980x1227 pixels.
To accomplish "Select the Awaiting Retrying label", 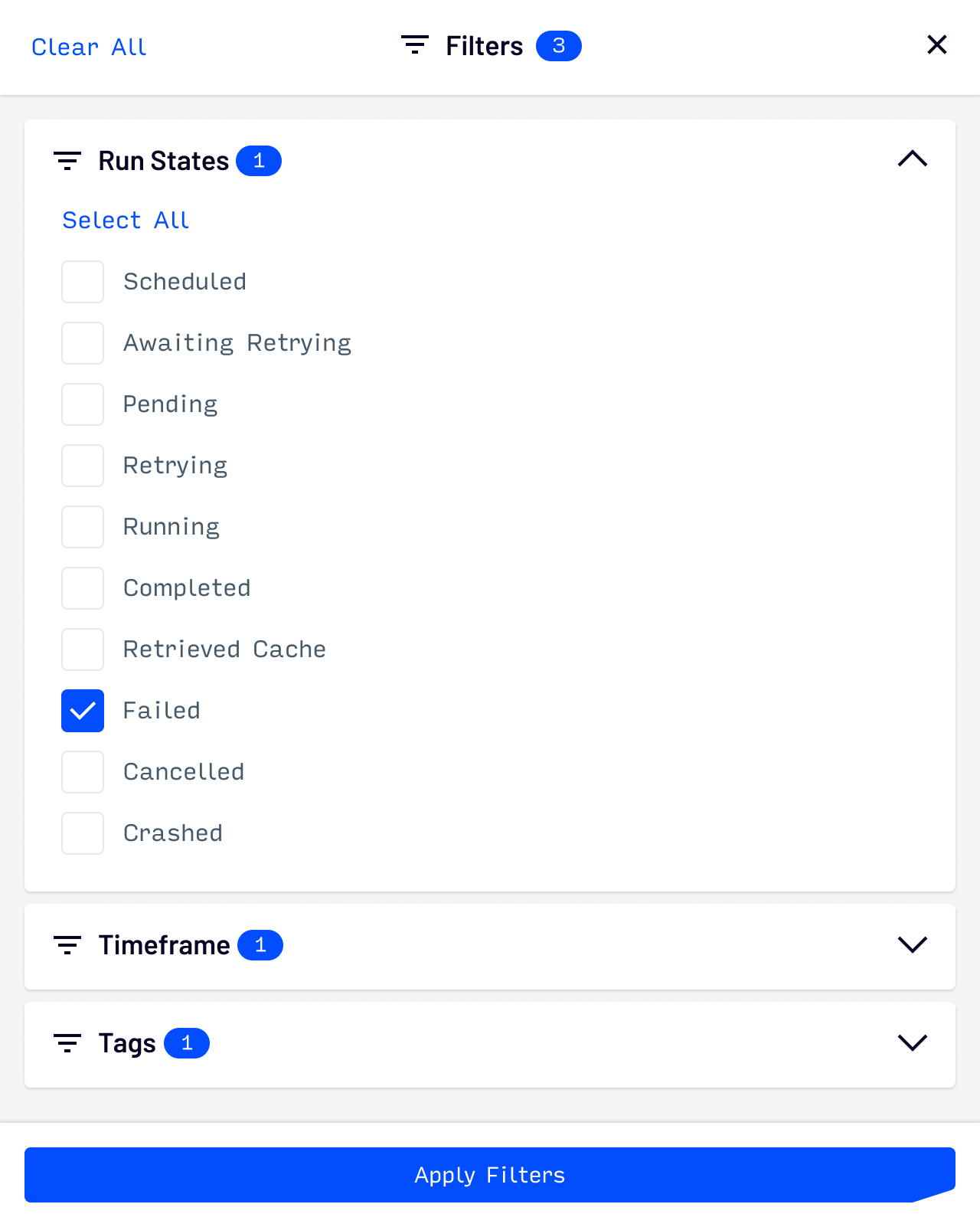I will [237, 343].
